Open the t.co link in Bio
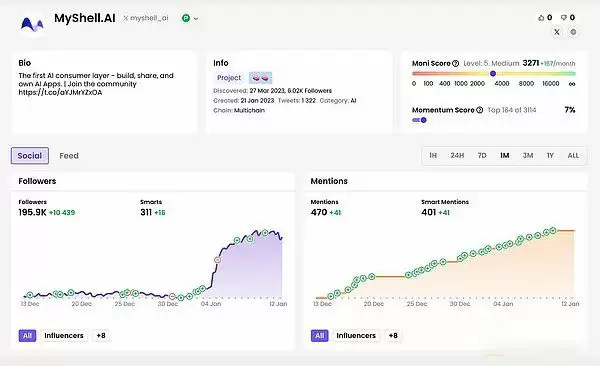This screenshot has height=366, width=600. click(60, 93)
